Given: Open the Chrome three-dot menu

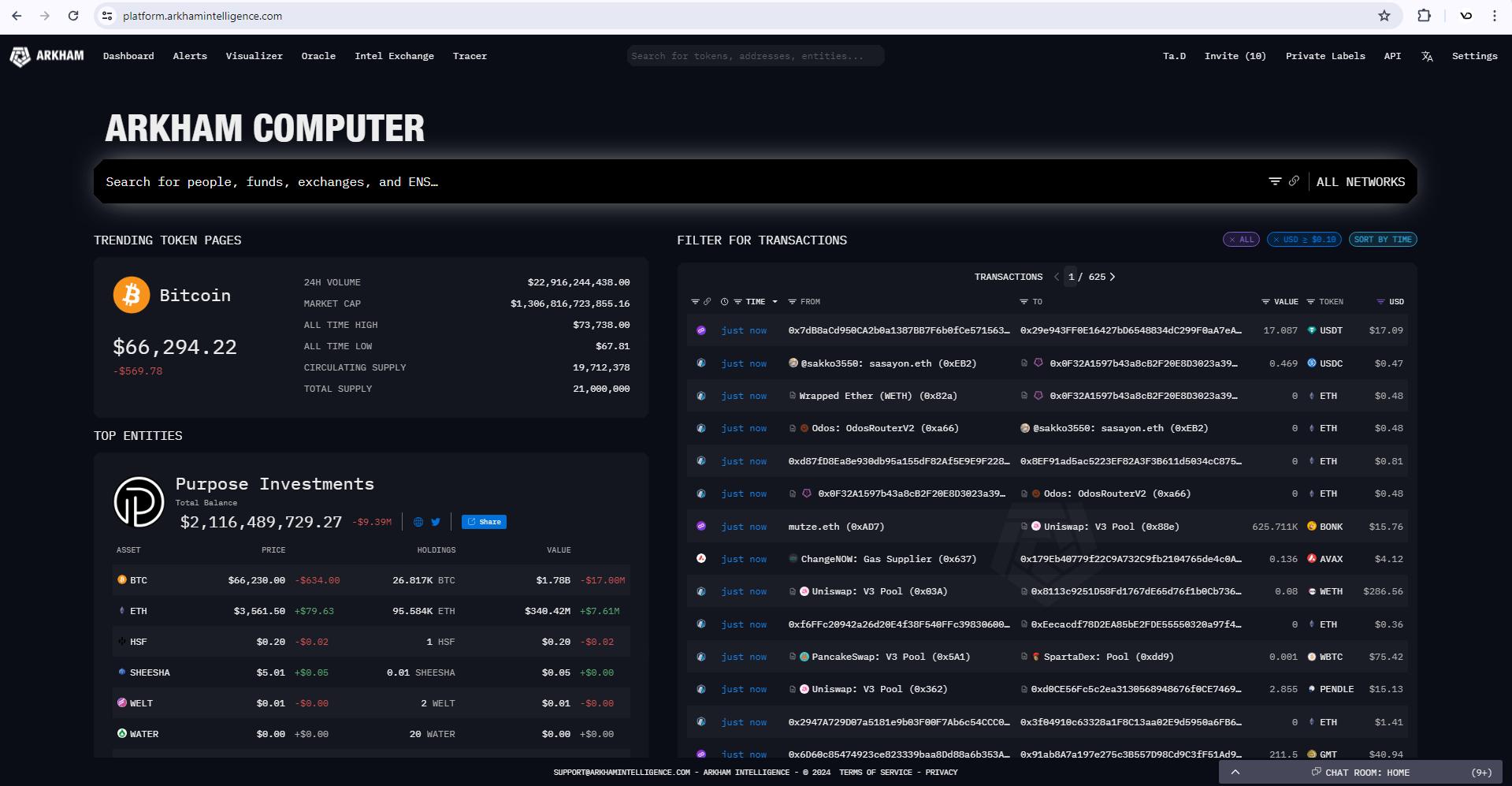Looking at the screenshot, I should 1494,16.
